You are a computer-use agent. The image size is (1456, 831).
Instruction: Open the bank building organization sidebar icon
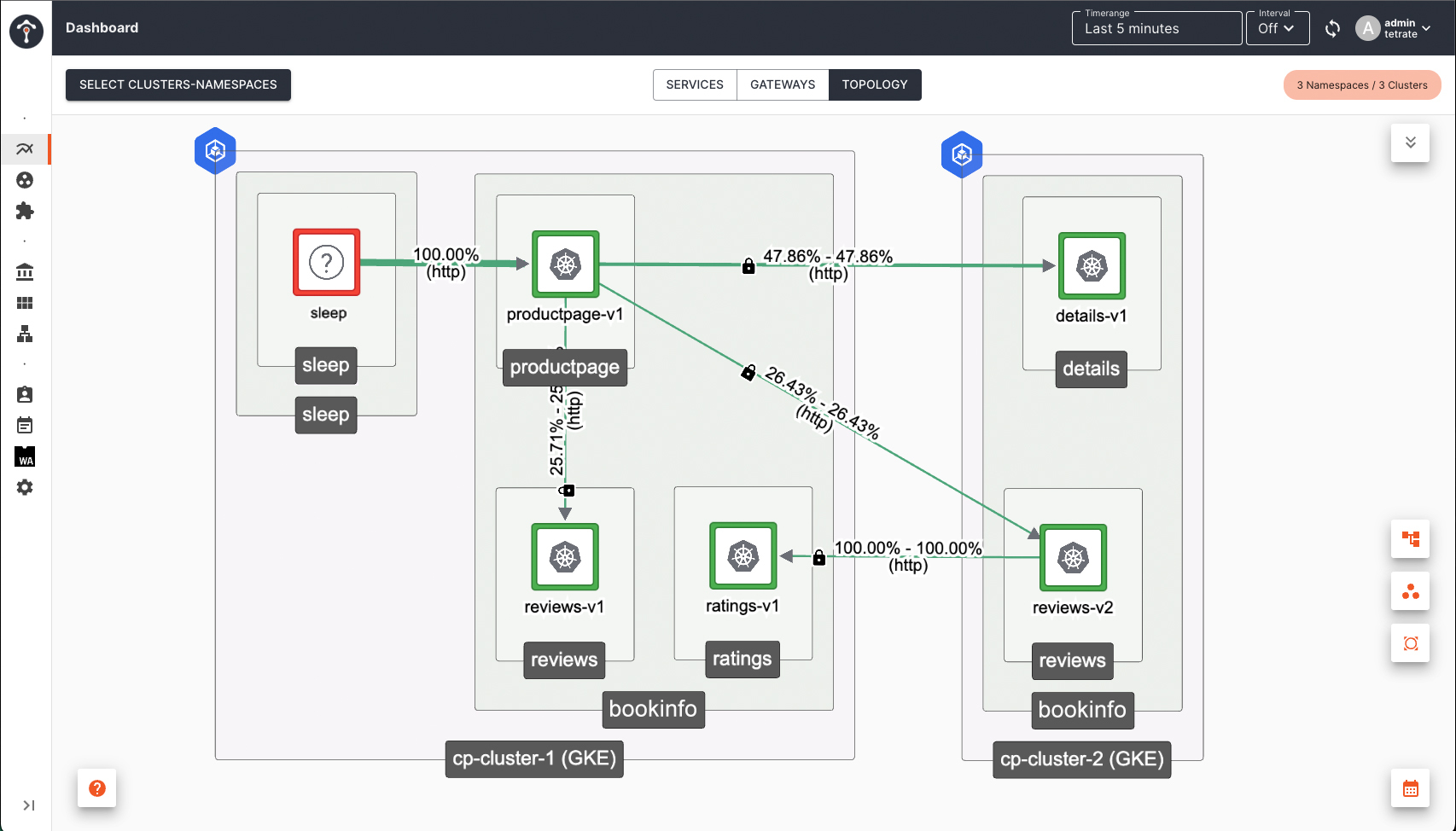click(25, 272)
